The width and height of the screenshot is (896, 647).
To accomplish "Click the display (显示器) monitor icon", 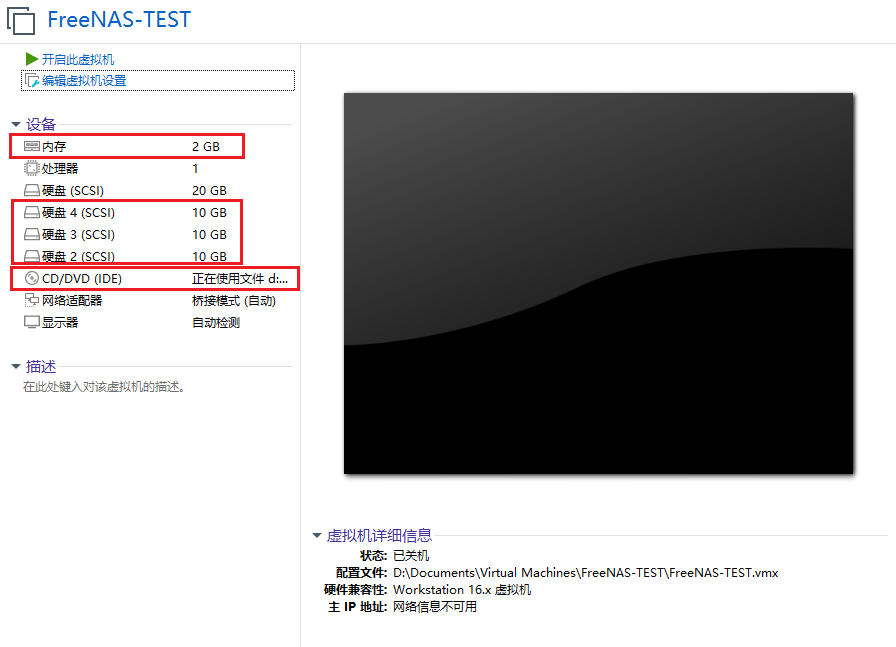I will pos(31,322).
